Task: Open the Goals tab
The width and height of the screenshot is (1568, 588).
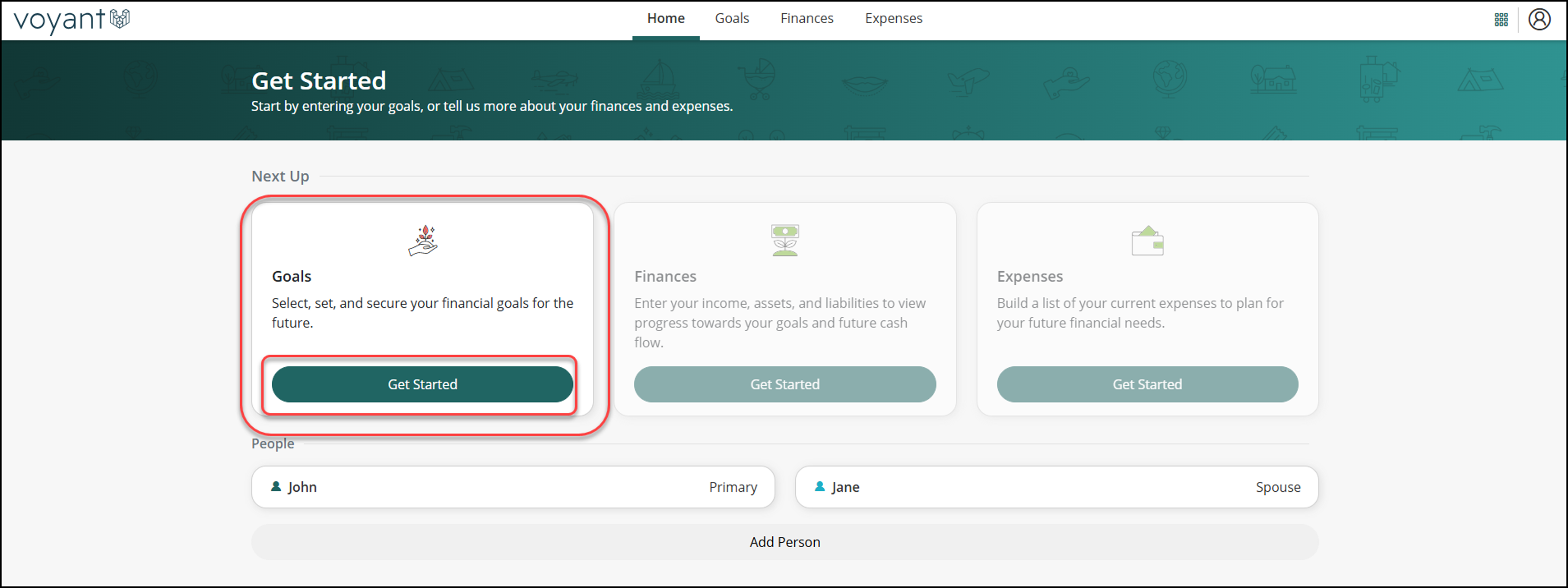Action: tap(732, 19)
